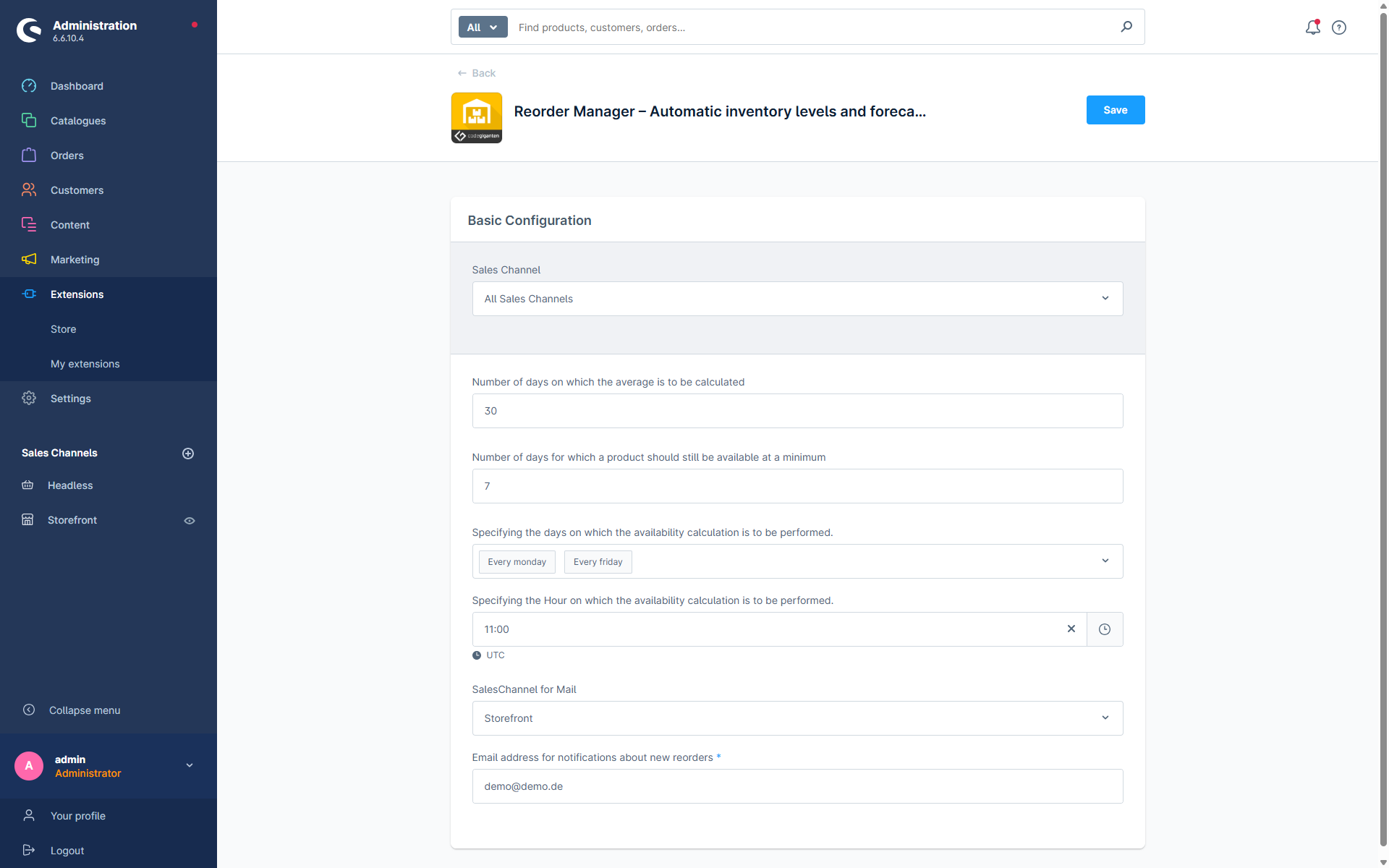This screenshot has height=868, width=1389.
Task: Click the Basic Configuration heading
Action: 530,221
